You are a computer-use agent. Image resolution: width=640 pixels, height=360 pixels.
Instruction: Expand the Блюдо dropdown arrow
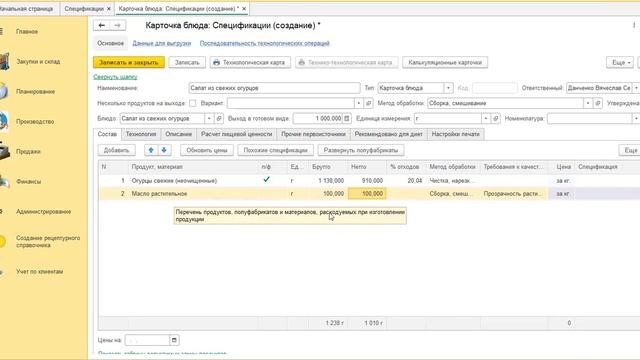click(209, 118)
